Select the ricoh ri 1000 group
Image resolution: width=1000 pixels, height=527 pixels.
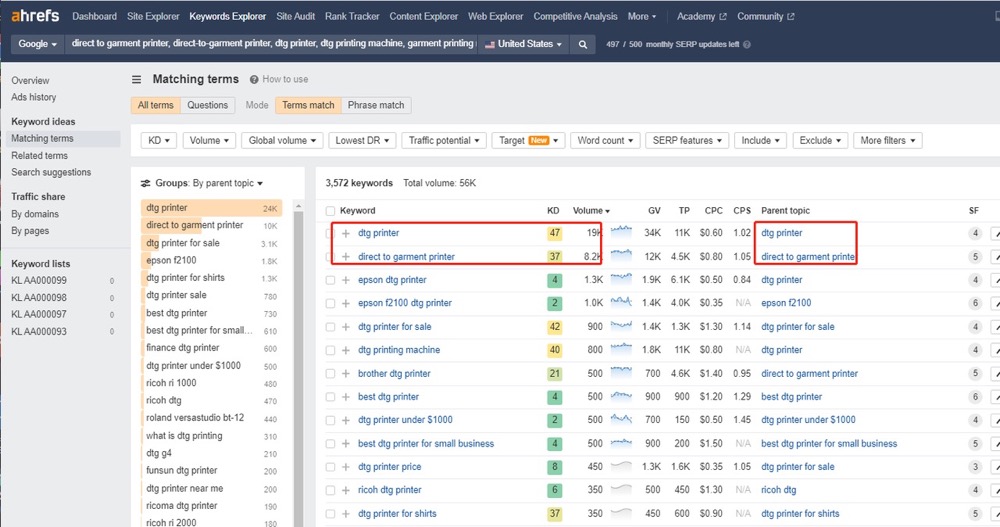(211, 383)
